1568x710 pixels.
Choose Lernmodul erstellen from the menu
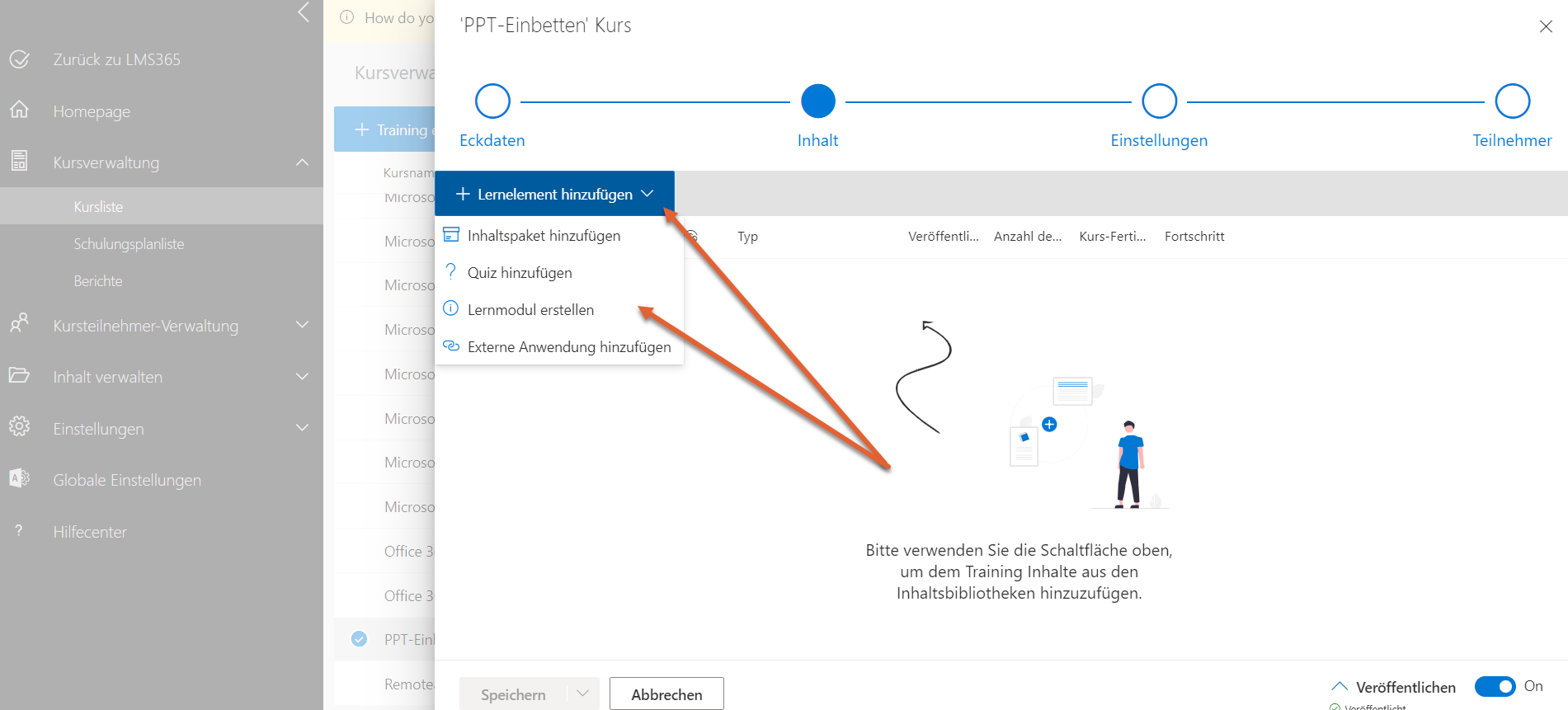click(x=530, y=310)
